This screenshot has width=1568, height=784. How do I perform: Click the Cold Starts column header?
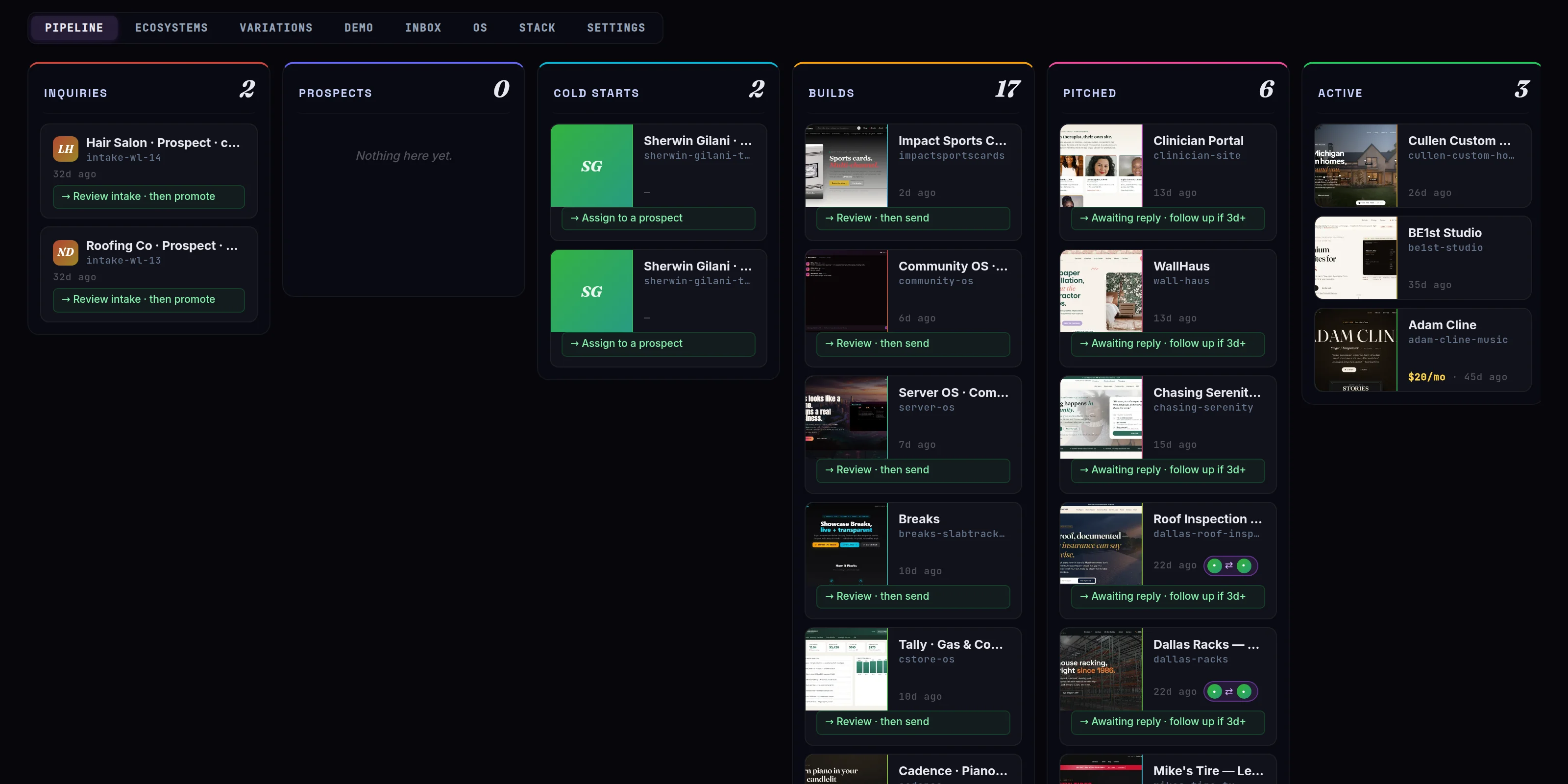coord(596,93)
